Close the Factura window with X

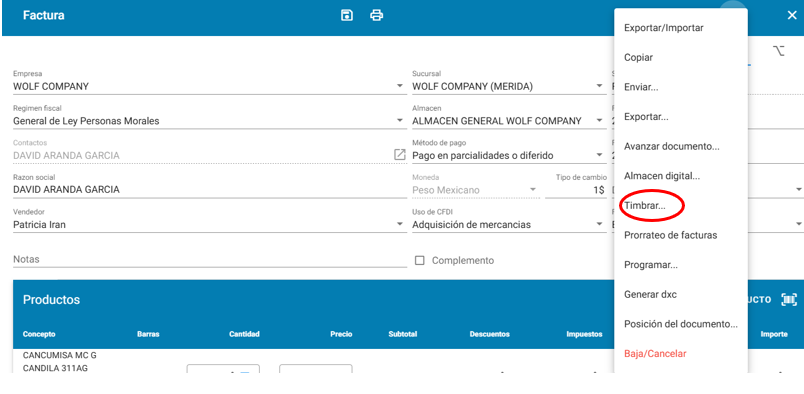(792, 15)
